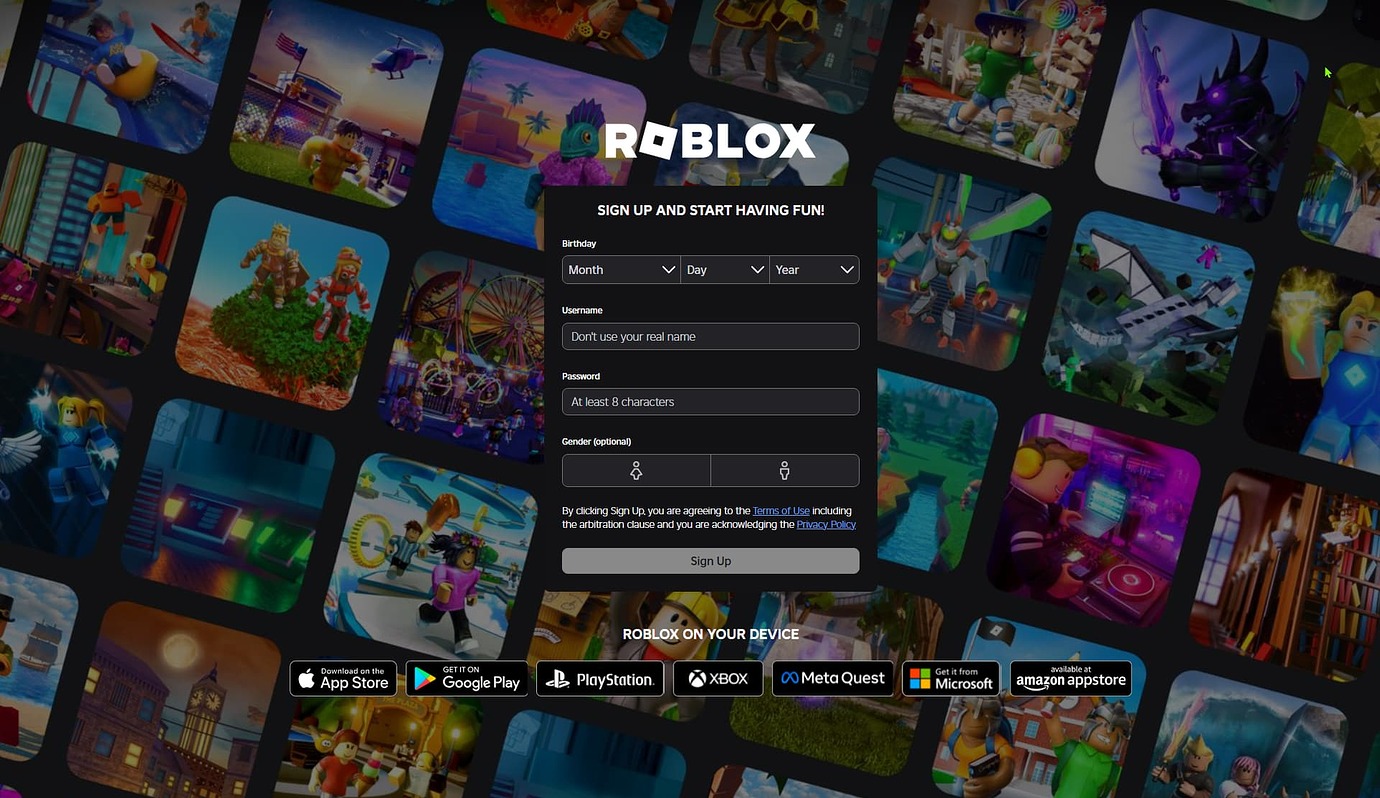Click the Sign Up button
The width and height of the screenshot is (1380, 798).
point(710,561)
